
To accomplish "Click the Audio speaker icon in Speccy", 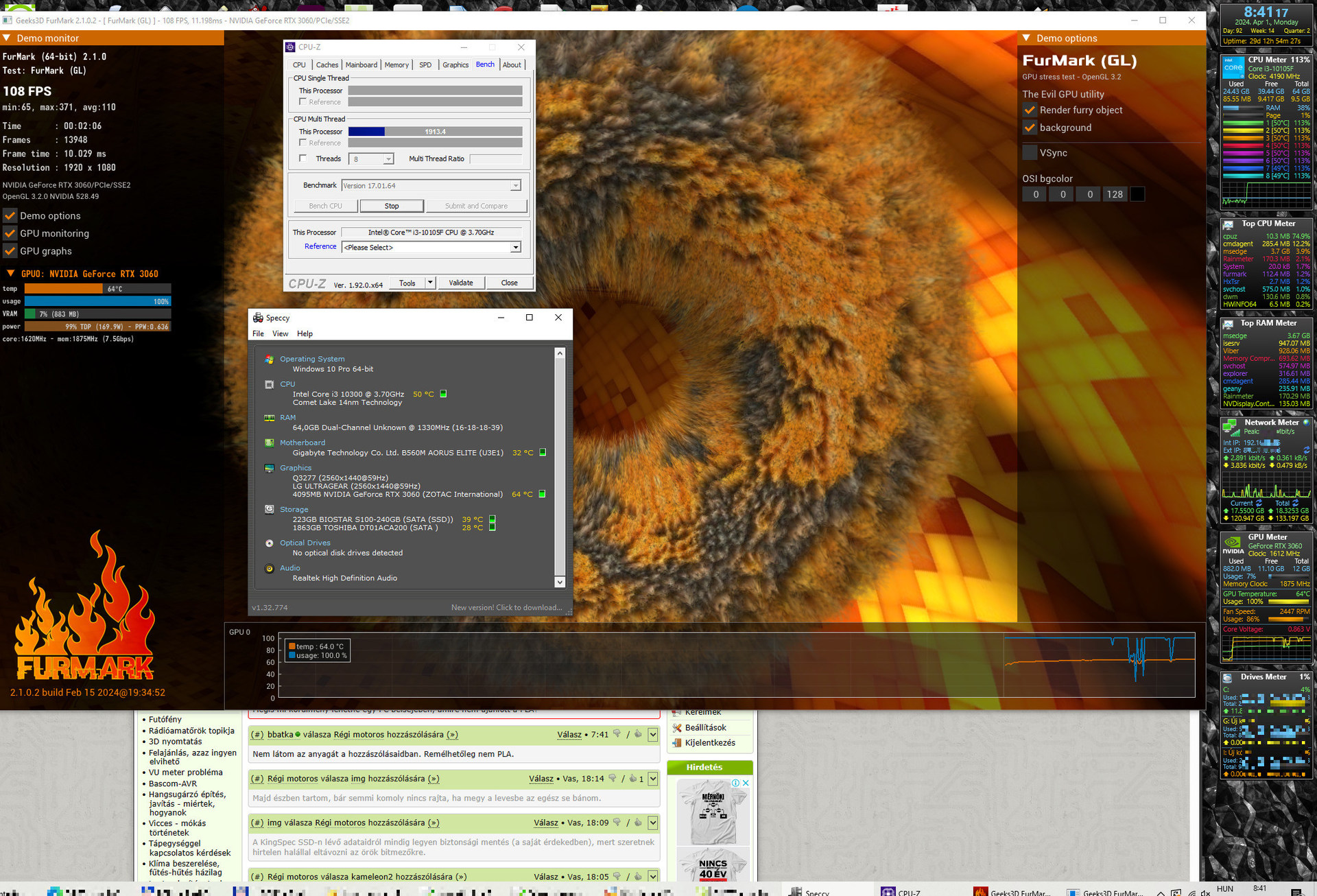I will coord(269,568).
